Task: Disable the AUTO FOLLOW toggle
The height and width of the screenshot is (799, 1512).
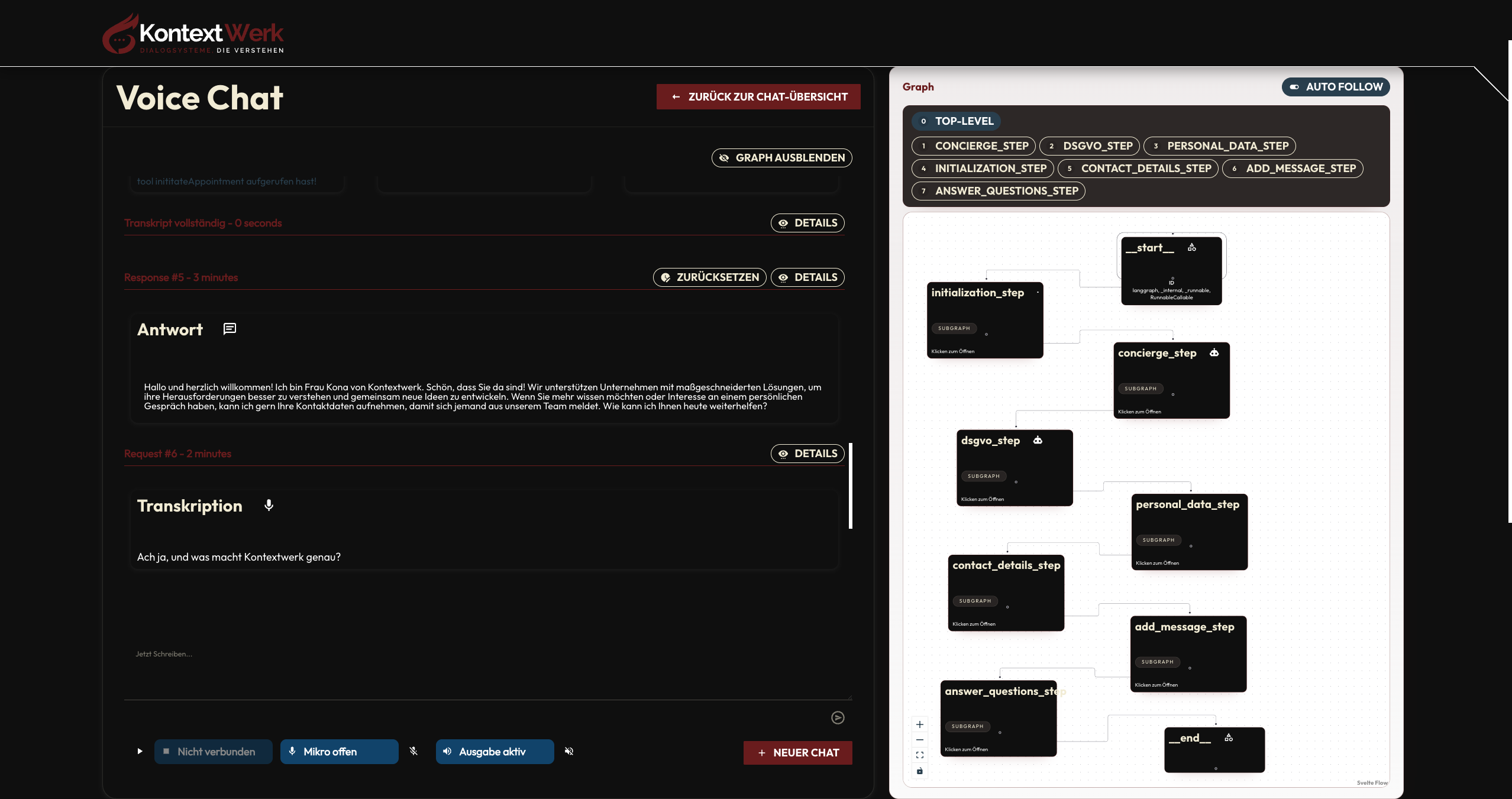Action: pyautogui.click(x=1335, y=86)
